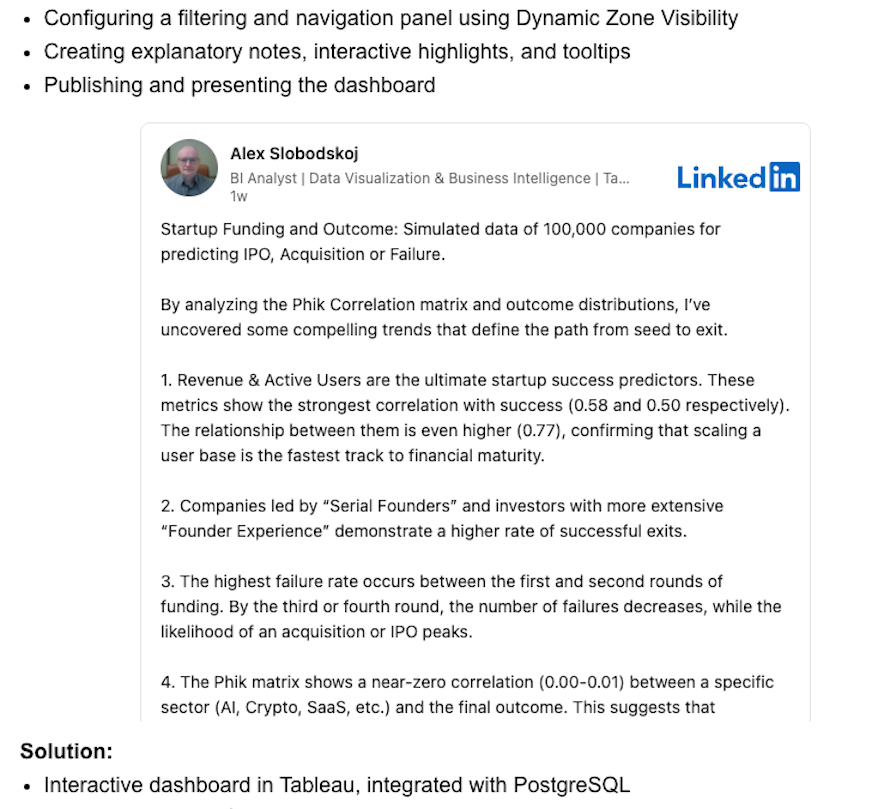The image size is (890, 809).
Task: Click the AI, Crypto, SaaS sector line
Action: point(437,707)
